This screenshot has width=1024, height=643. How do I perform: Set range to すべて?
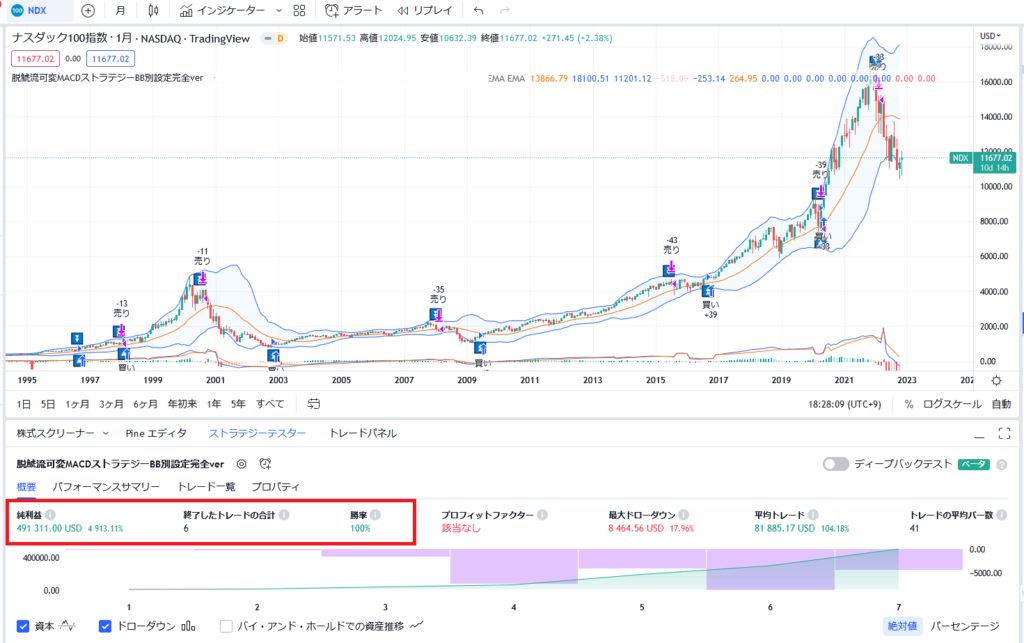pyautogui.click(x=270, y=404)
